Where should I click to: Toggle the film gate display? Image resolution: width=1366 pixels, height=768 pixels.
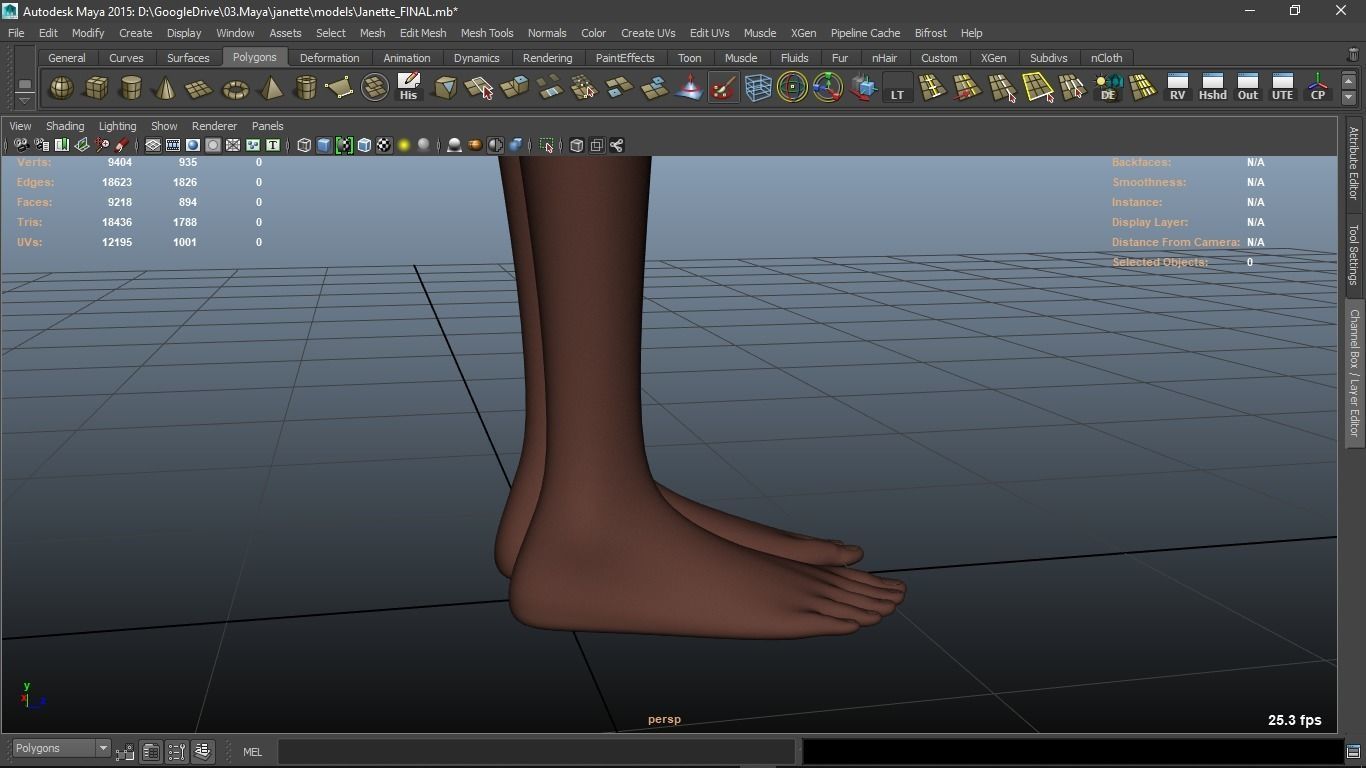click(173, 145)
